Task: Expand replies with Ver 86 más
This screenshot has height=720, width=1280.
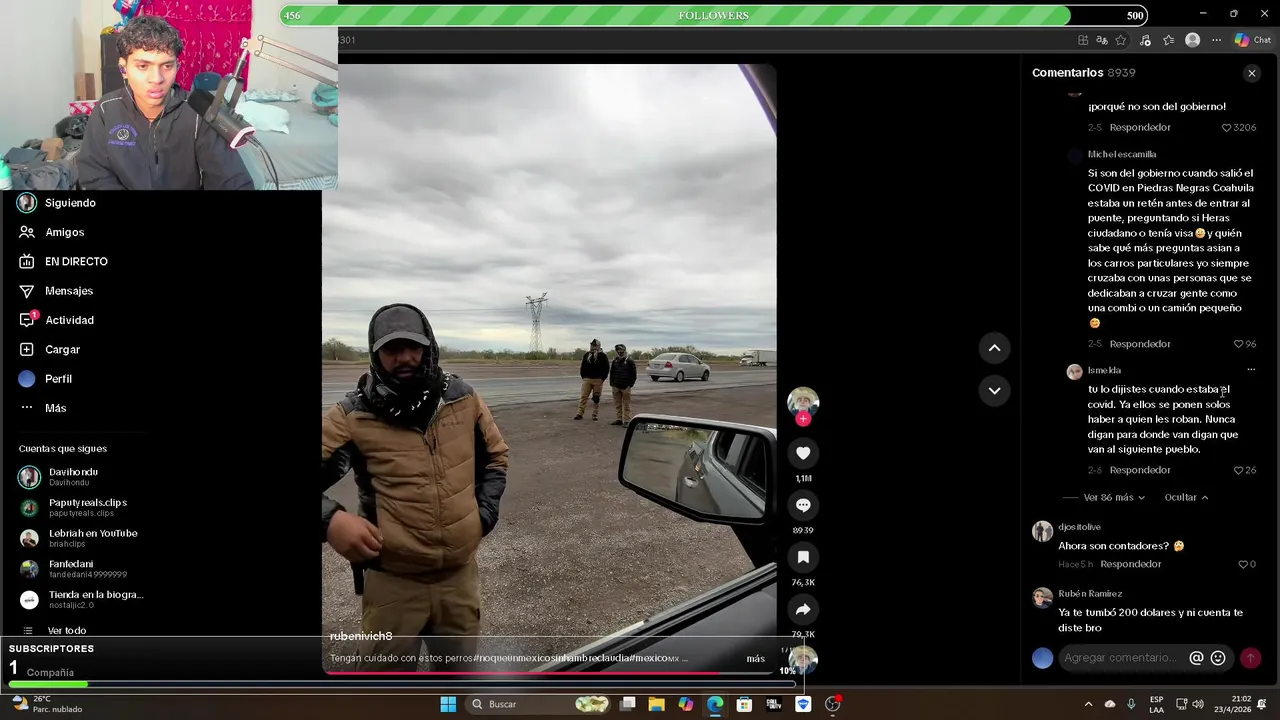Action: 1114,497
